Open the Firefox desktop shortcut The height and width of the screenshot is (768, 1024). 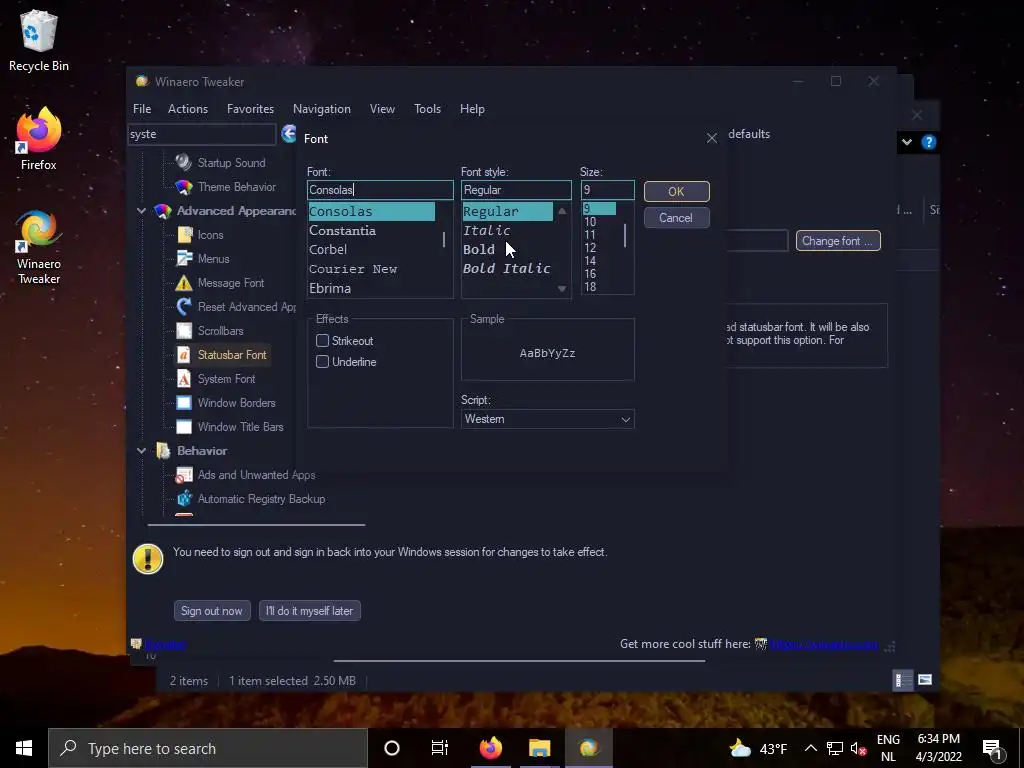(39, 138)
